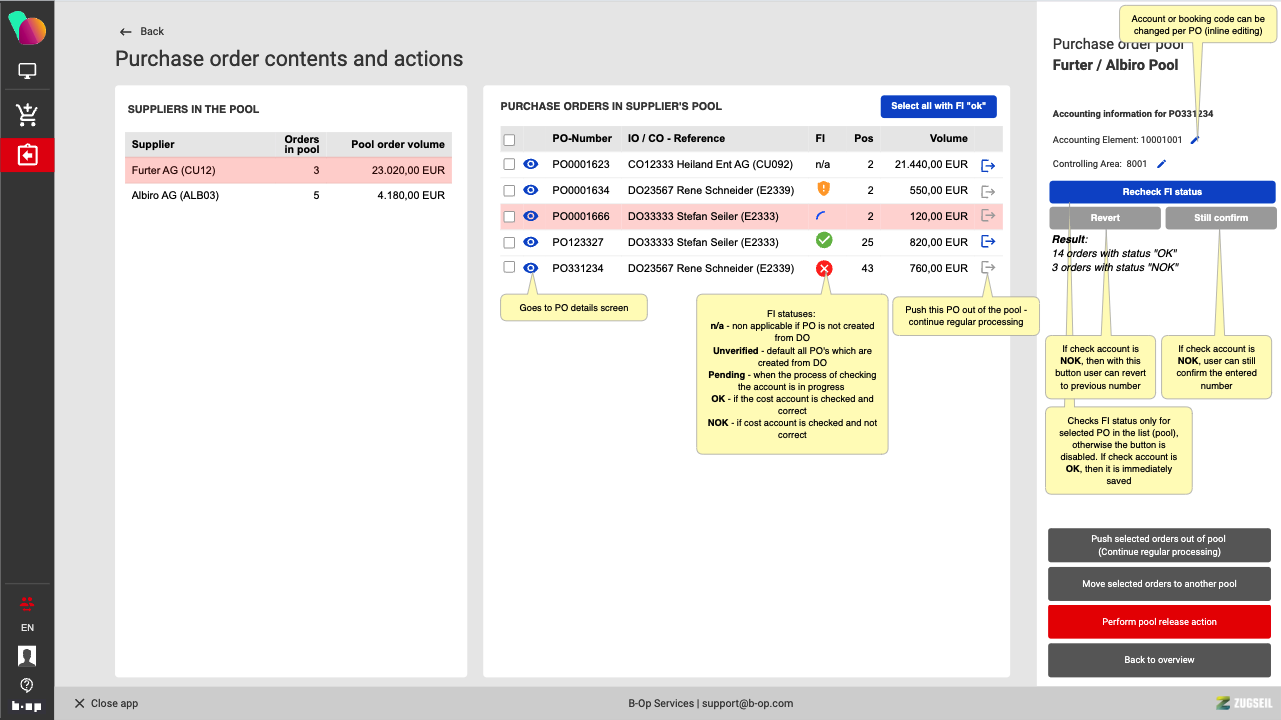Edit Controlling Area with pencil icon
This screenshot has height=720, width=1281.
(x=1161, y=164)
